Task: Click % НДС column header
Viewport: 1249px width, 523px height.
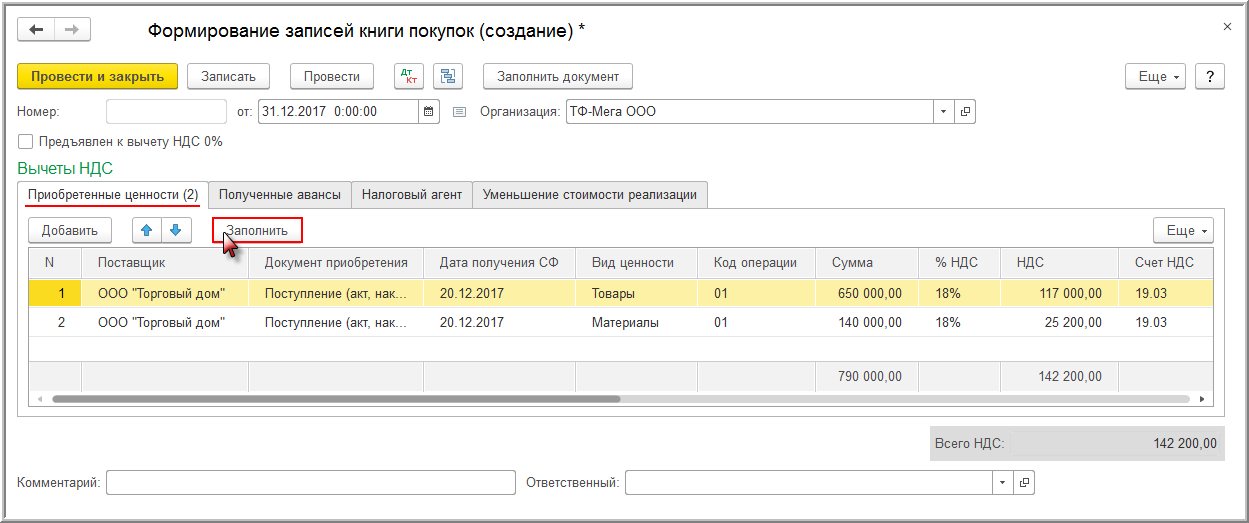Action: point(960,263)
